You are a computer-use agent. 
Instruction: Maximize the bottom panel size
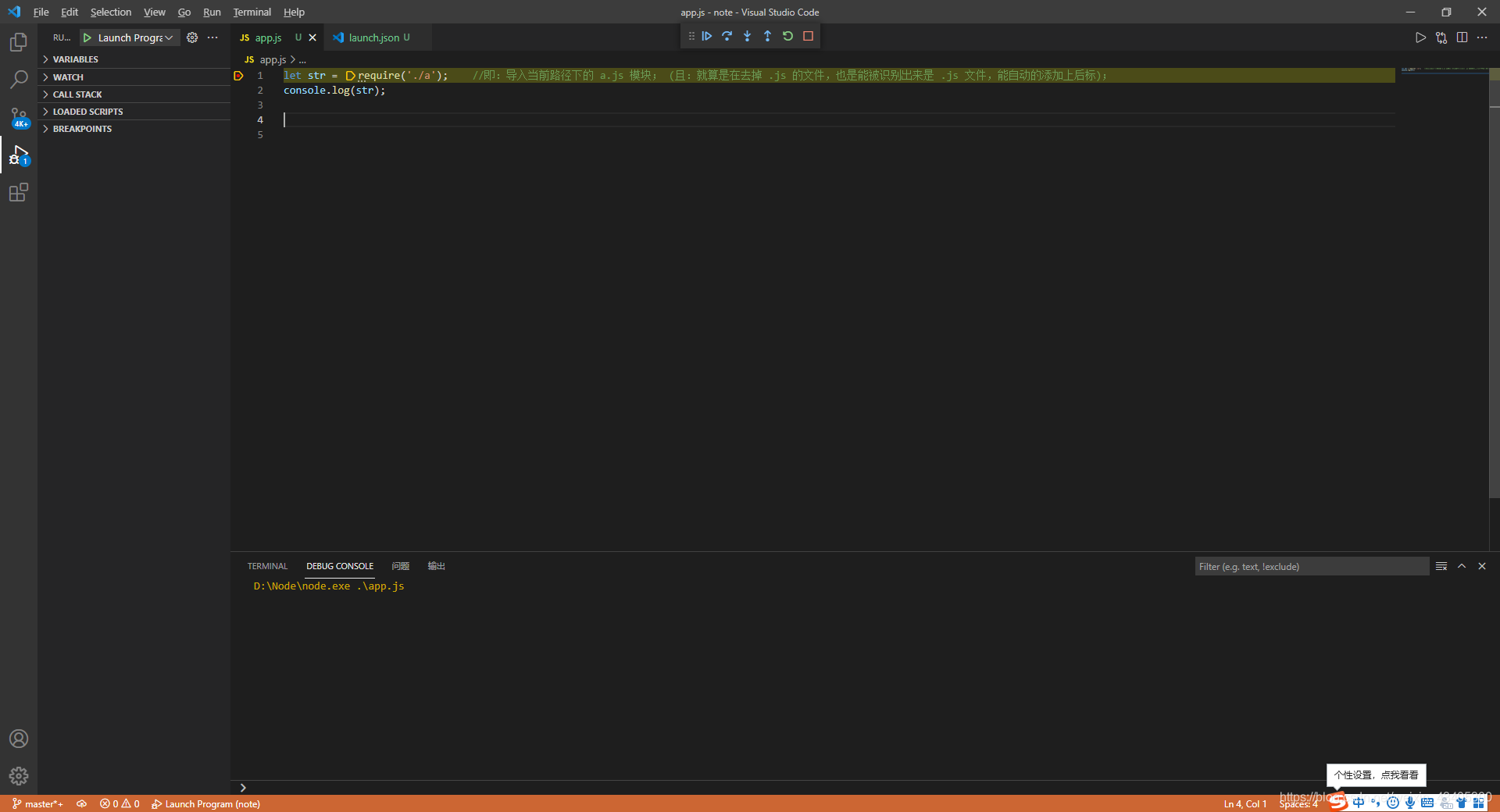point(1462,566)
